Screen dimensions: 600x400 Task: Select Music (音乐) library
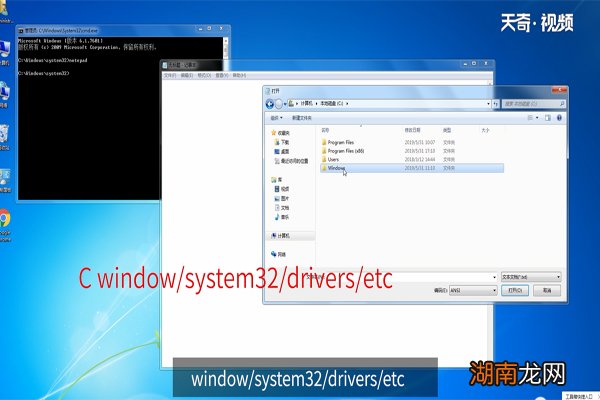coord(282,217)
